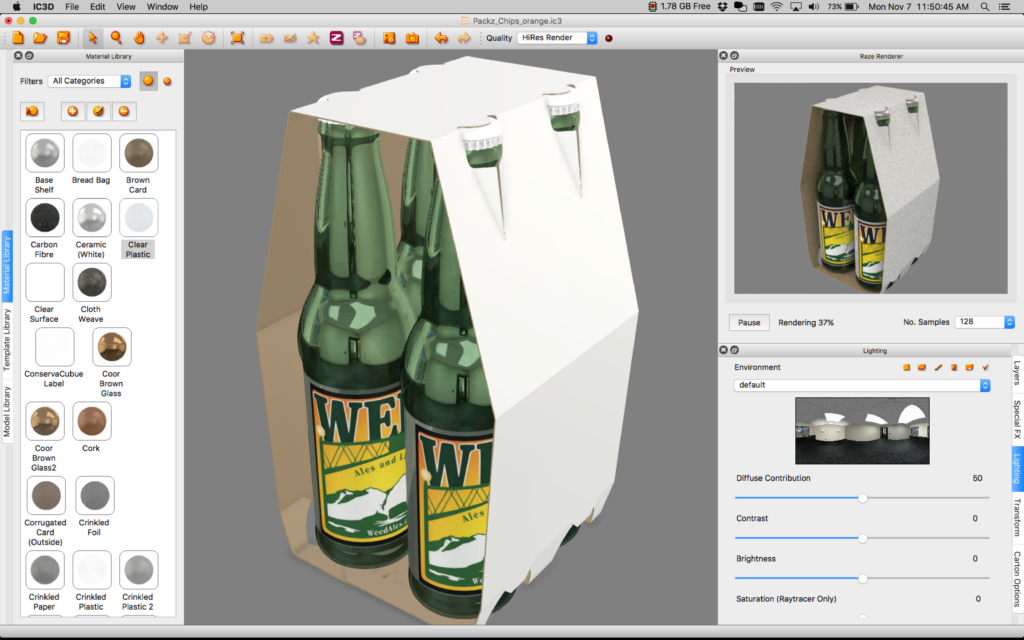Click the undo arrow in toolbar
Viewport: 1024px width, 640px height.
coord(441,38)
